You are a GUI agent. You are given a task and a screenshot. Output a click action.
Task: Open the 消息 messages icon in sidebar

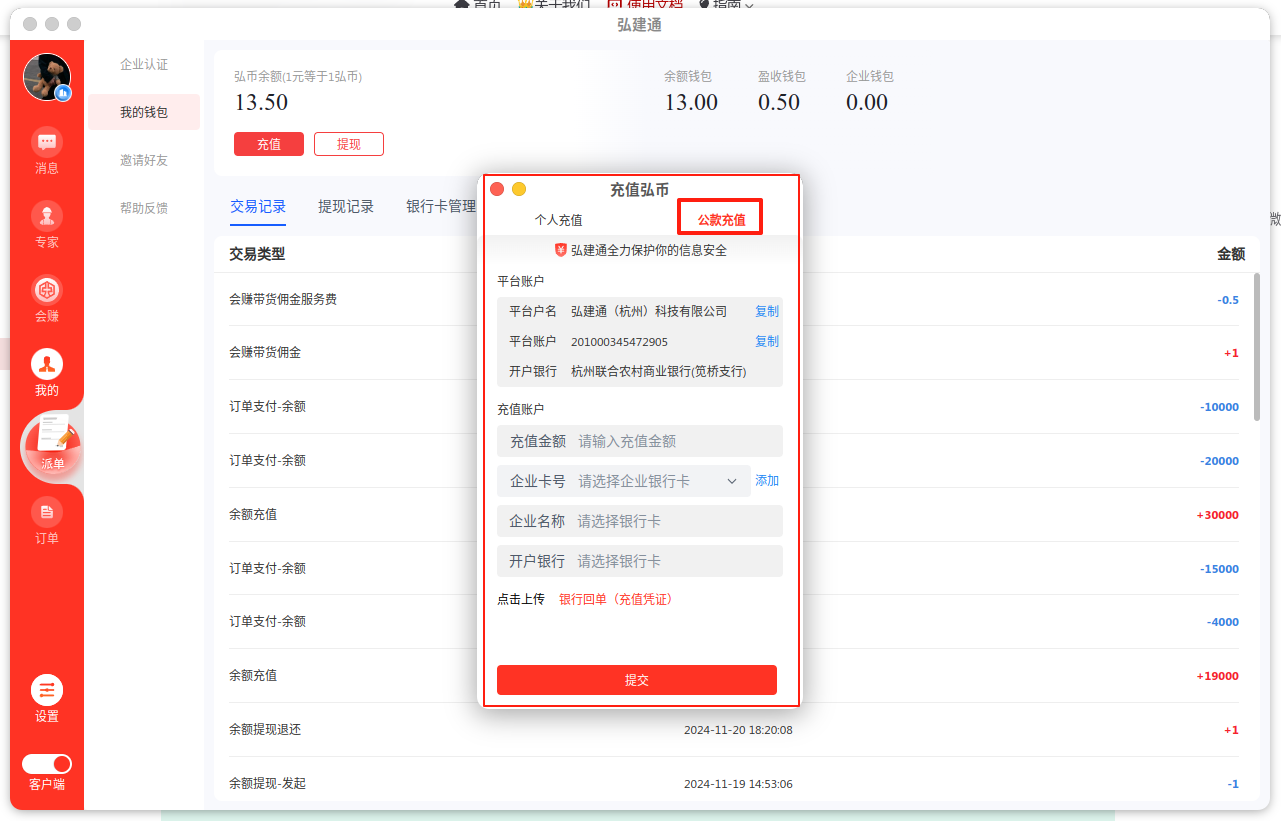point(47,143)
